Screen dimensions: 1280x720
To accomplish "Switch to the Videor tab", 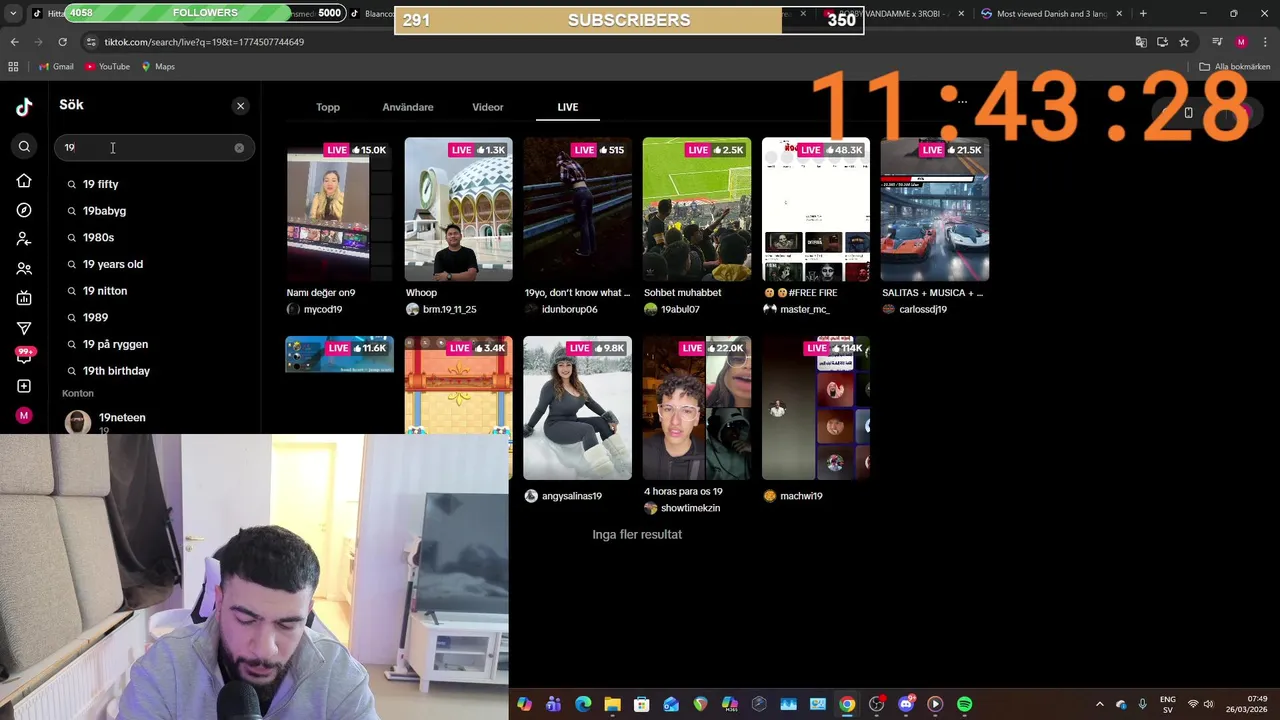I will (x=488, y=107).
